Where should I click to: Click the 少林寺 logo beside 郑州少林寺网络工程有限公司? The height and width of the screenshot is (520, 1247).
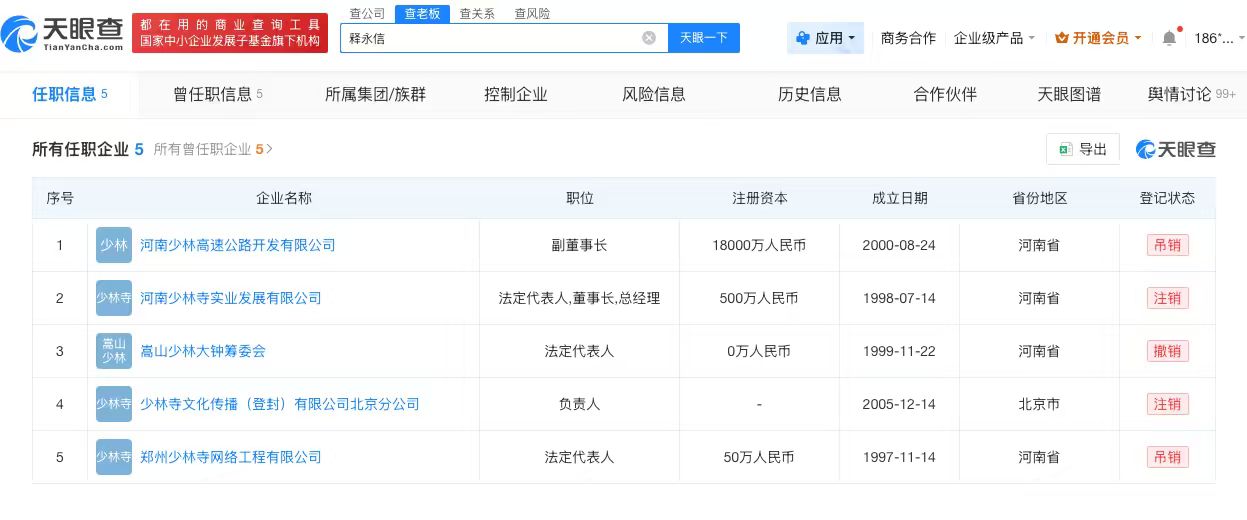[x=114, y=457]
